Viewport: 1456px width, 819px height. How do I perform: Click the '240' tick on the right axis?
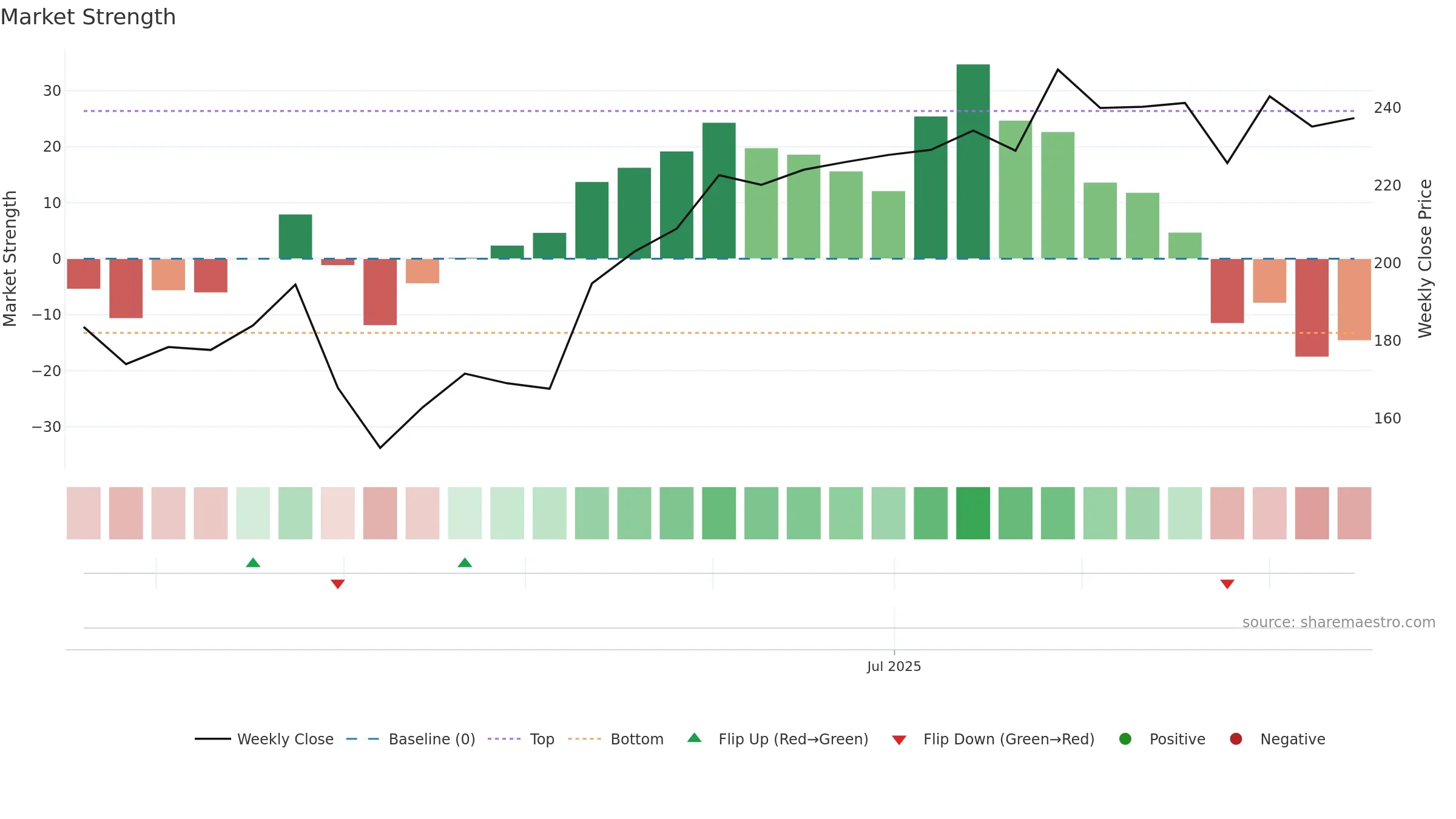click(1387, 108)
